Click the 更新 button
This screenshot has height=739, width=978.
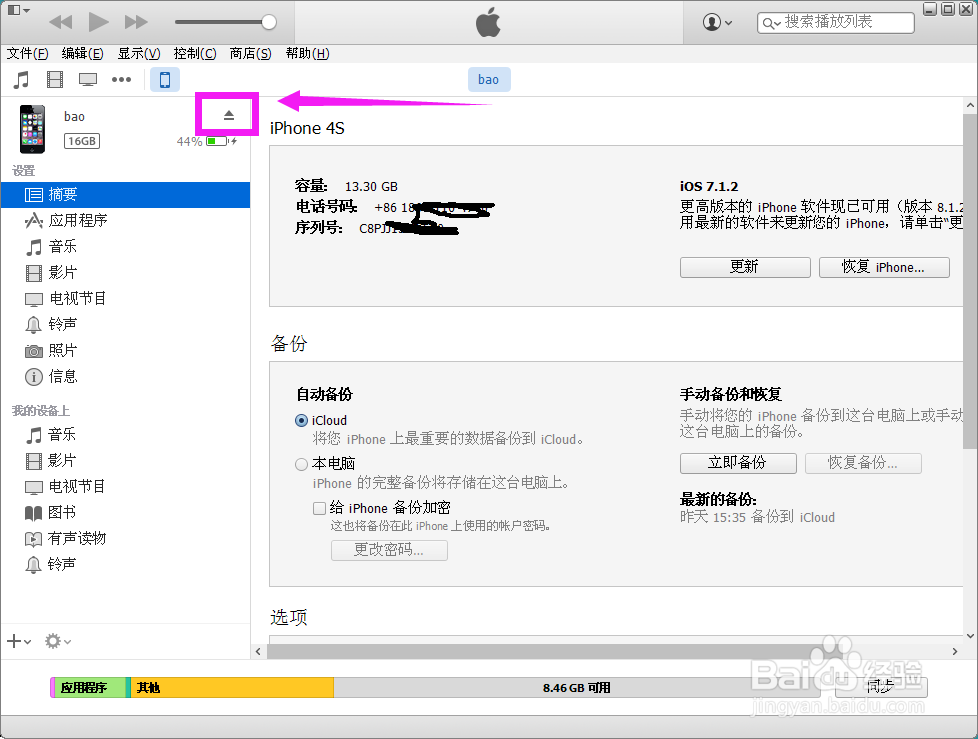pos(745,267)
